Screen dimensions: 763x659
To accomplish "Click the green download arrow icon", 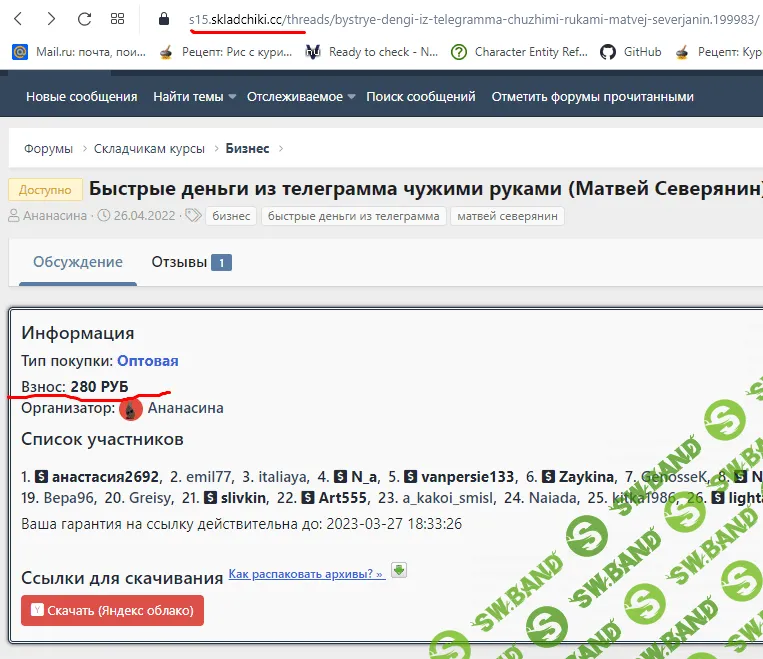I will point(399,571).
